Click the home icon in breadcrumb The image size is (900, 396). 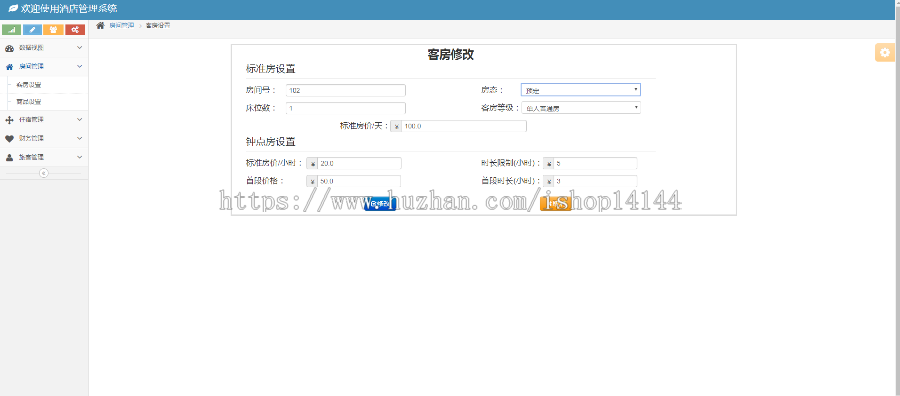pyautogui.click(x=100, y=25)
